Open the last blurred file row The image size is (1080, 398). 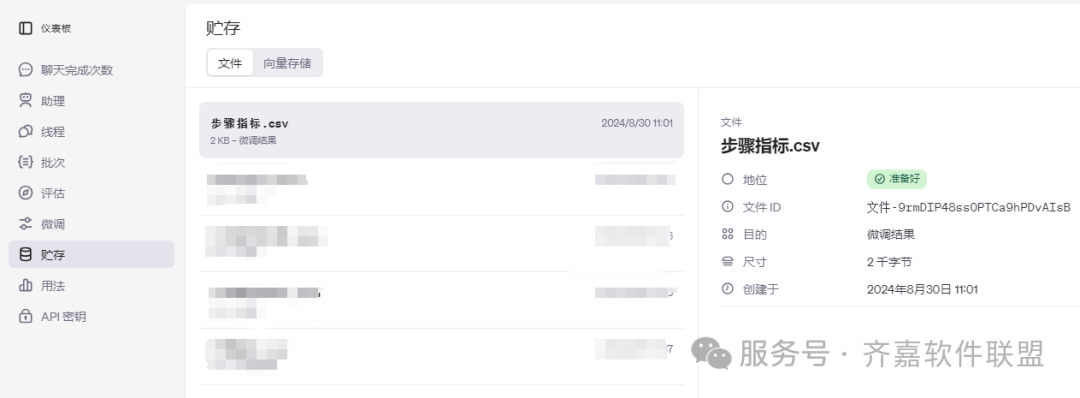[442, 356]
